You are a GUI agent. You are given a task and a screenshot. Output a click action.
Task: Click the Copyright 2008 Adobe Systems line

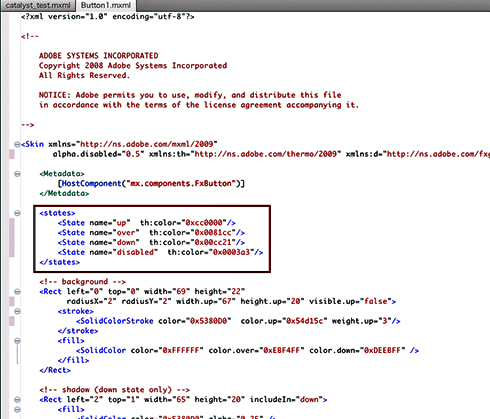coord(133,66)
